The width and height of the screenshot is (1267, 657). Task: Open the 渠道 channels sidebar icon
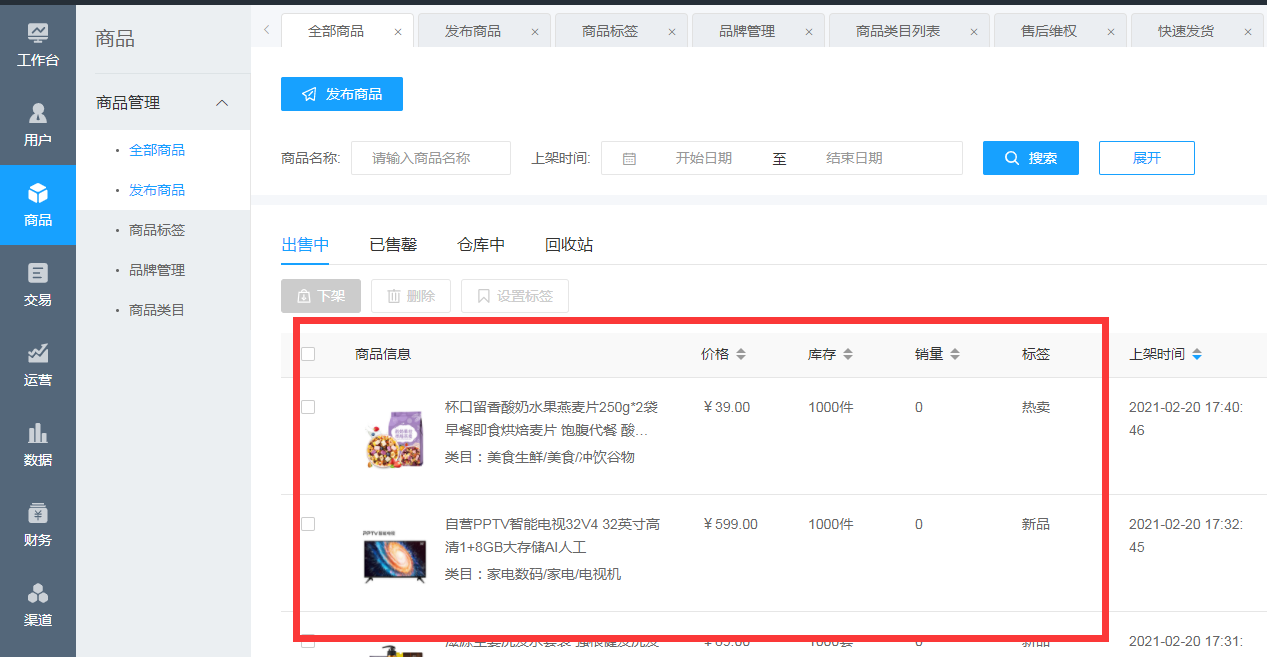38,594
